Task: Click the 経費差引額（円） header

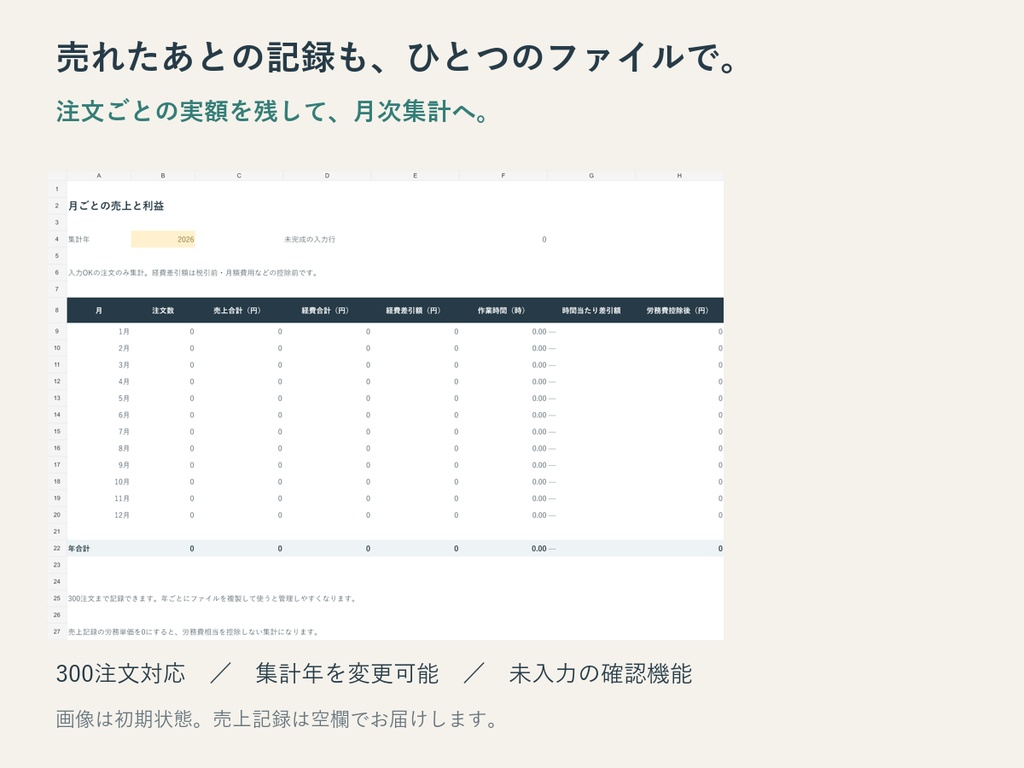Action: 413,310
